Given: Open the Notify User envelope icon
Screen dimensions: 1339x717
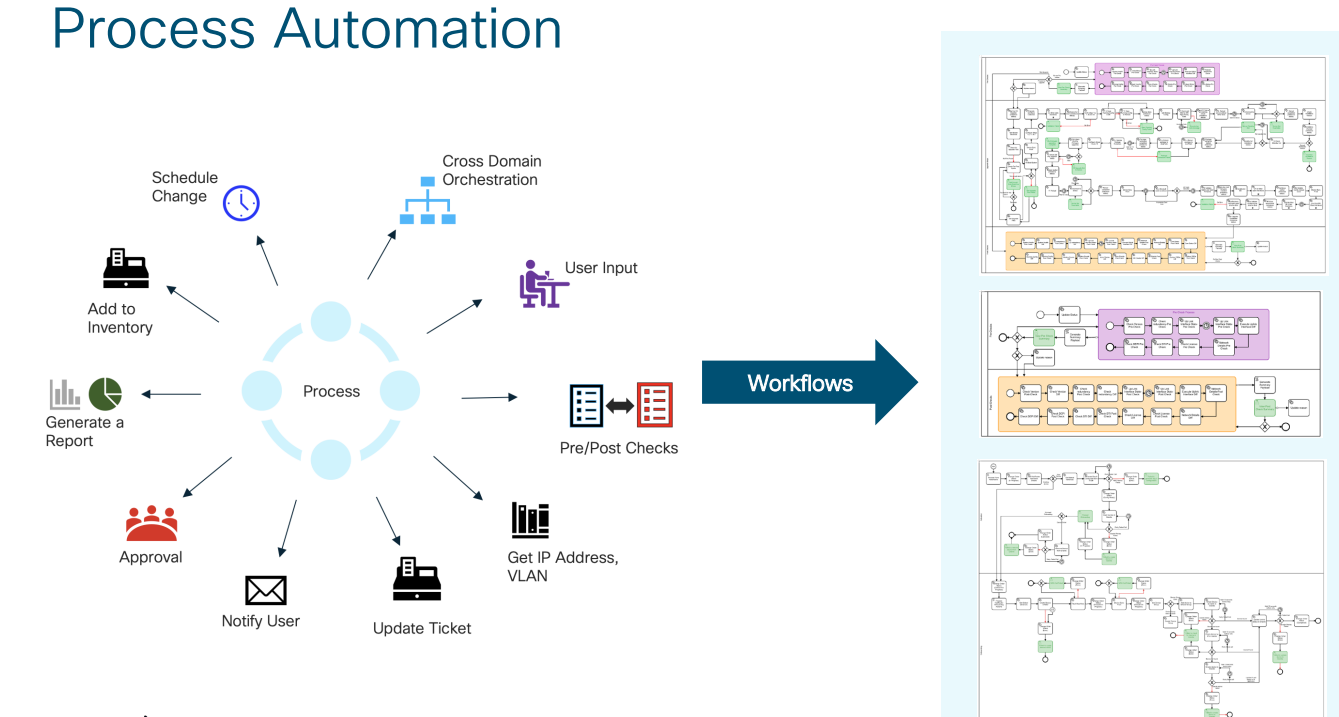Looking at the screenshot, I should (x=266, y=590).
